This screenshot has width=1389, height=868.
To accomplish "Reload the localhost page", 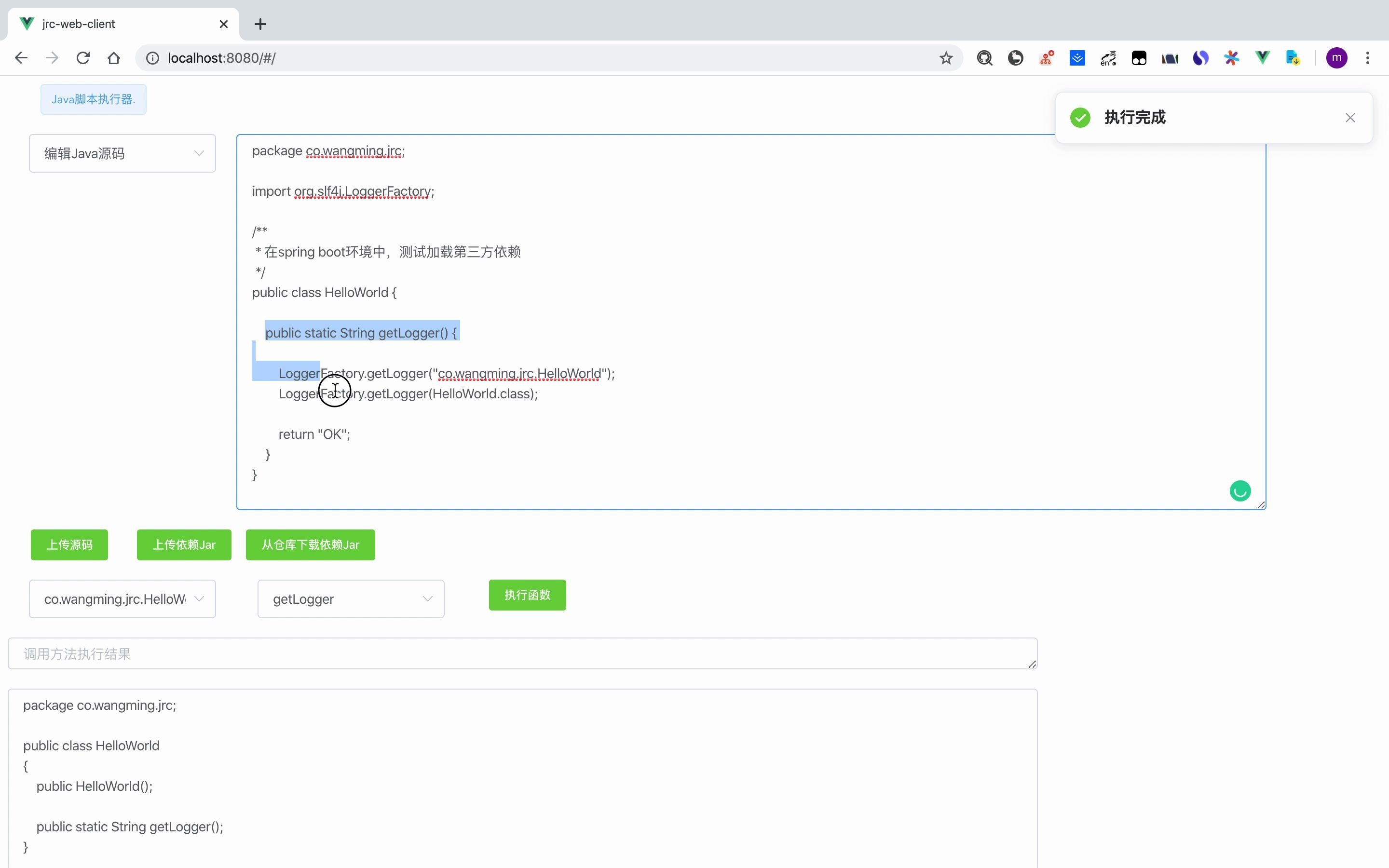I will tap(83, 58).
